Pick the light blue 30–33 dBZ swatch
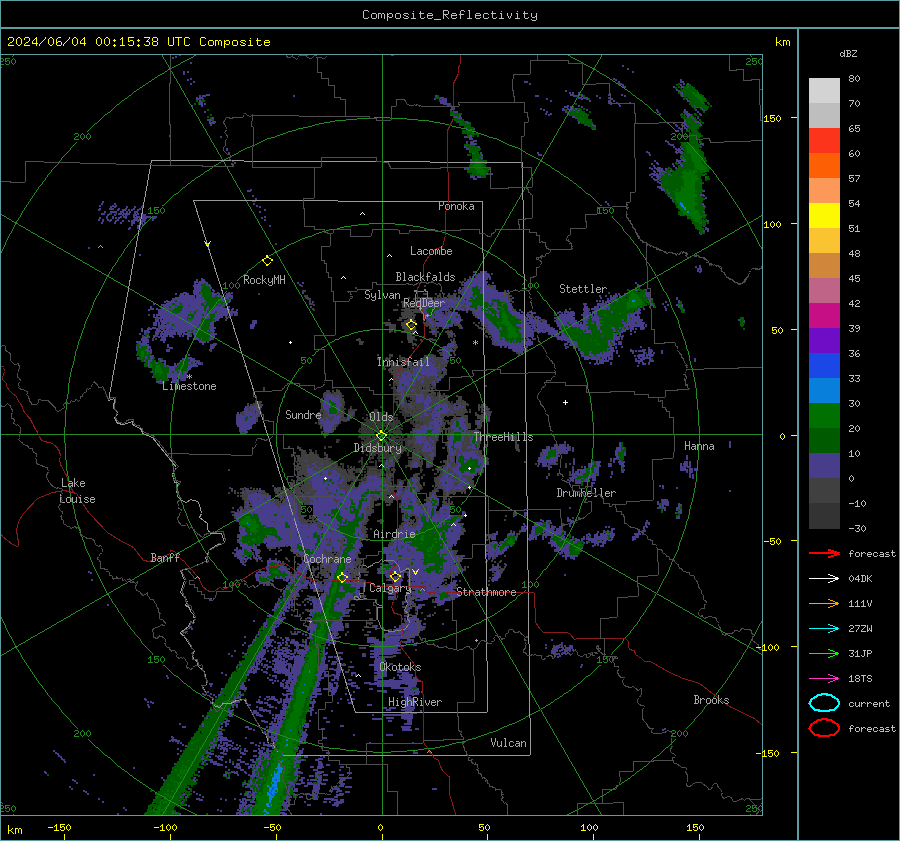The height and width of the screenshot is (841, 900). click(824, 391)
